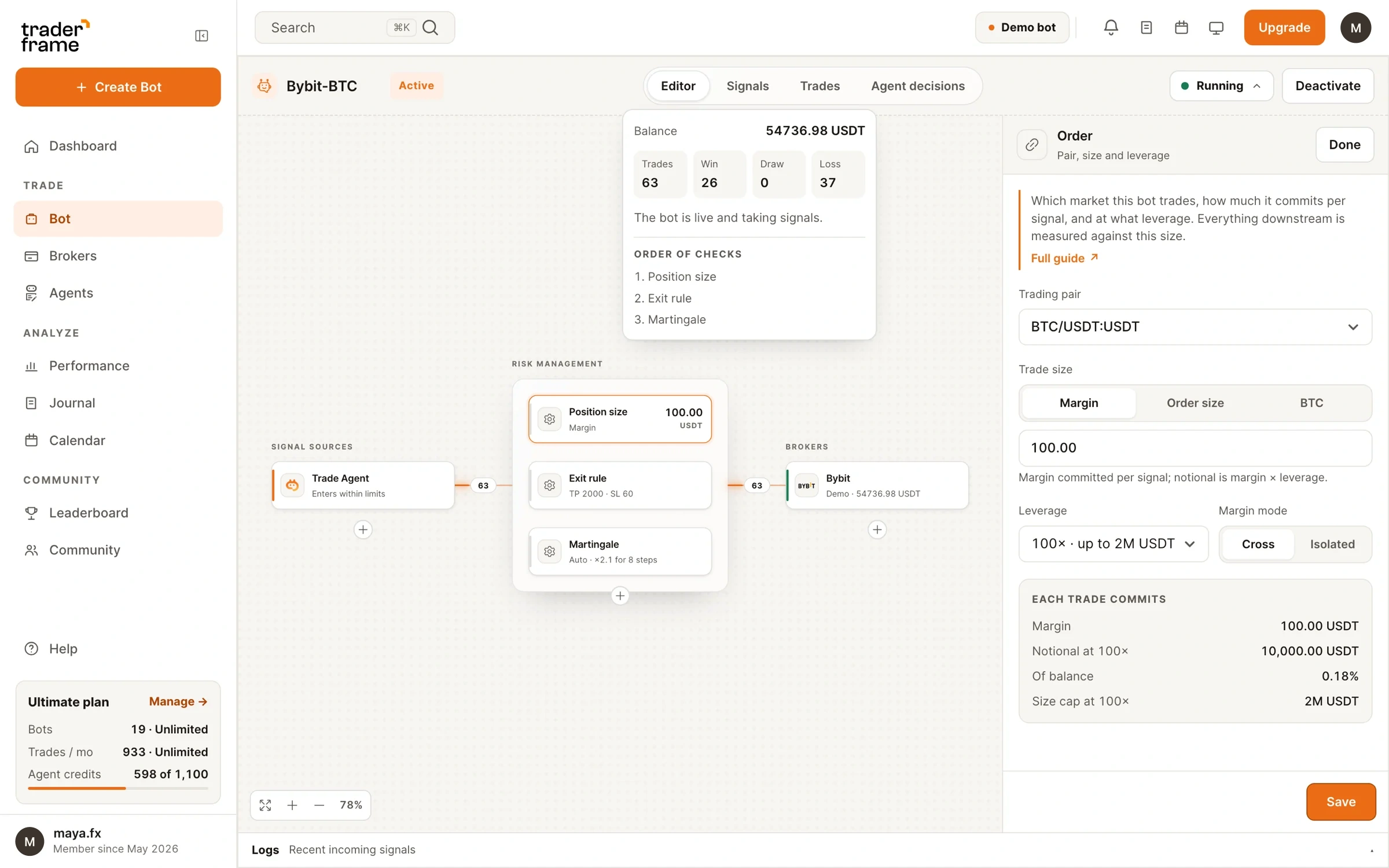
Task: Open notifications bell icon
Action: point(1111,27)
